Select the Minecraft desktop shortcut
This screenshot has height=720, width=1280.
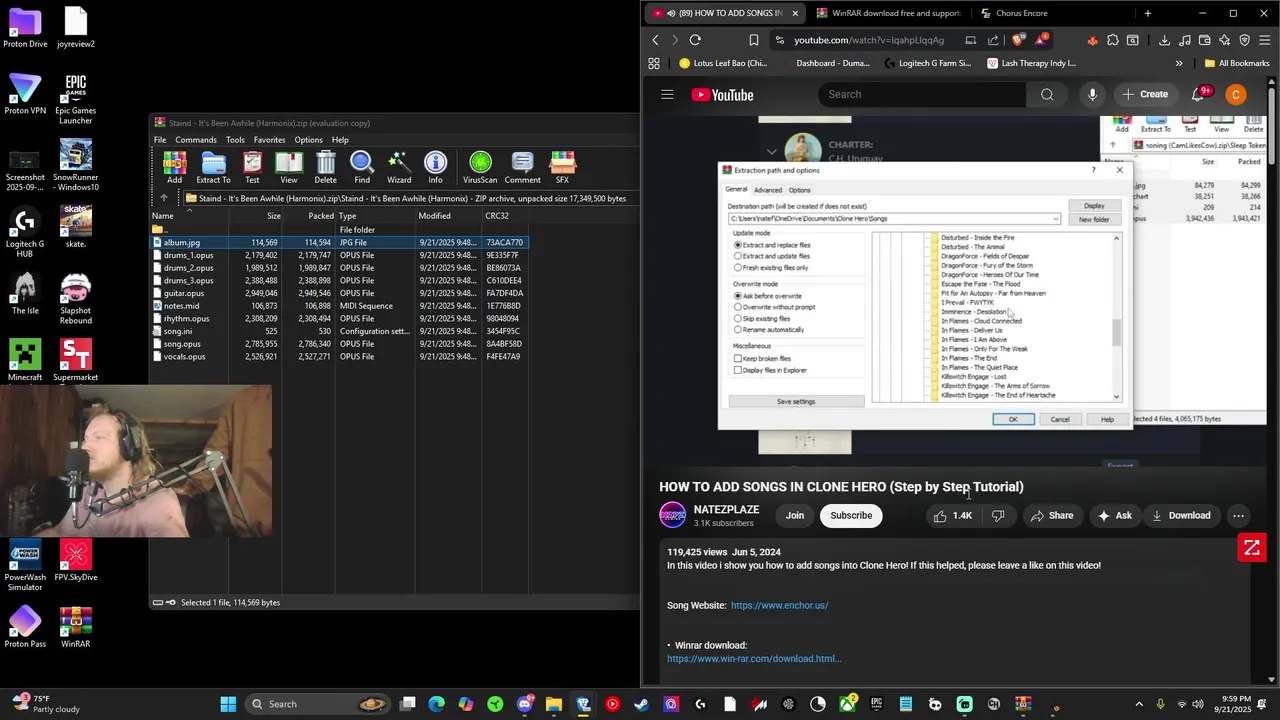(25, 360)
